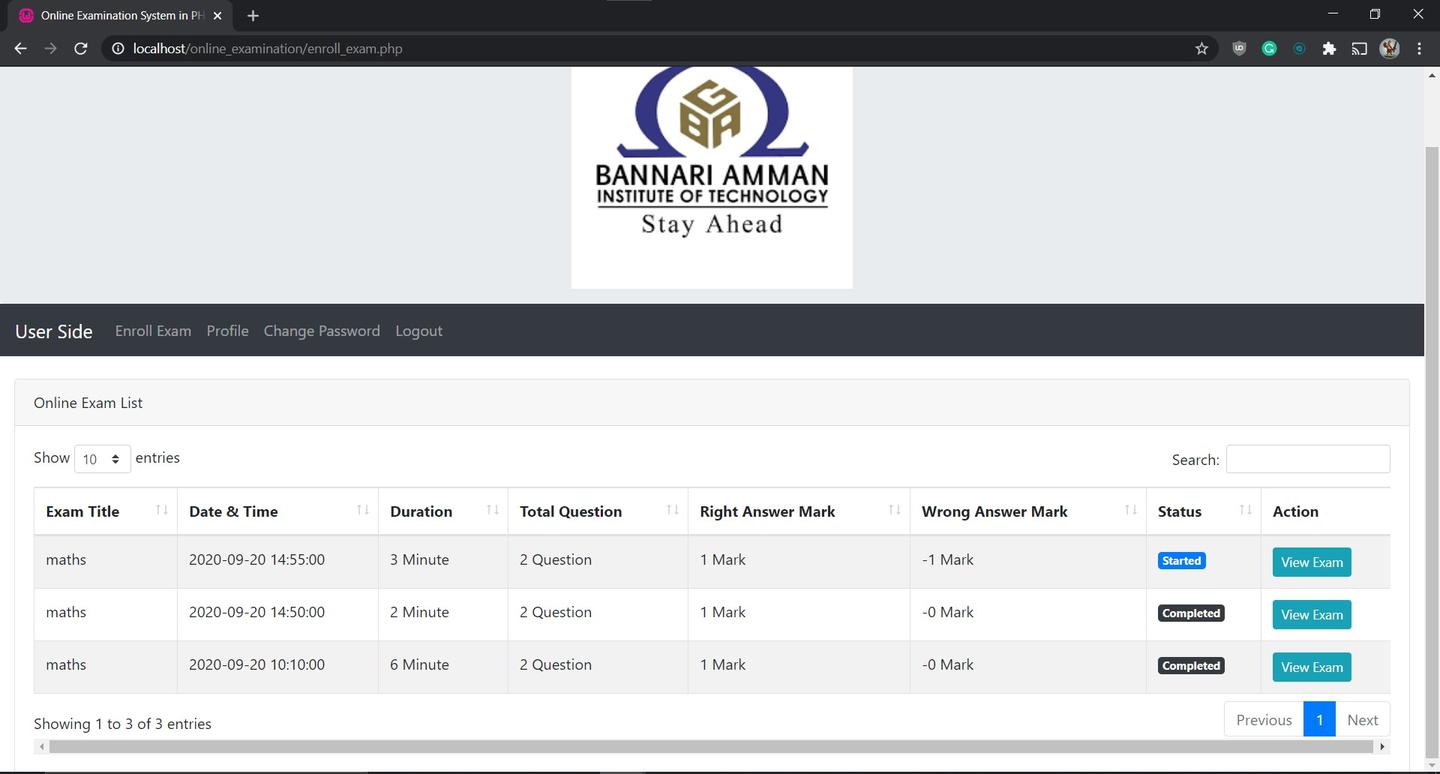Click the Next pagination button
1440x774 pixels.
[1362, 720]
